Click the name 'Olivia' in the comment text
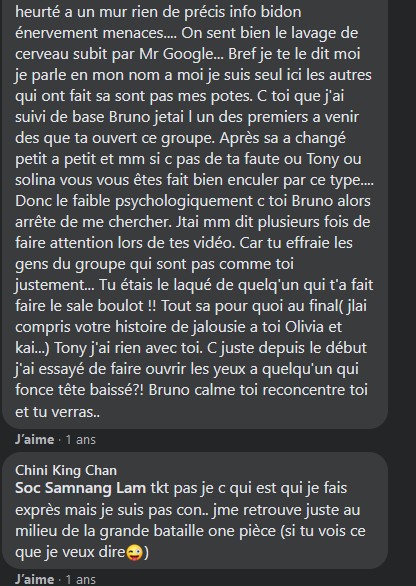Screen dimensions: 416x586 (304, 327)
